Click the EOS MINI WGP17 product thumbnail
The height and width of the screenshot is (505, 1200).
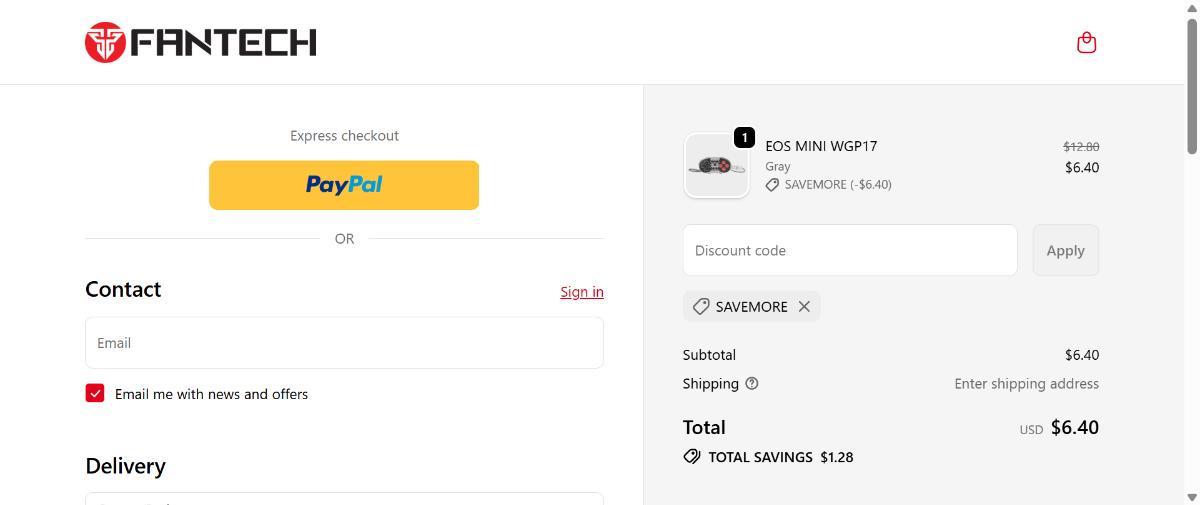[x=716, y=166]
